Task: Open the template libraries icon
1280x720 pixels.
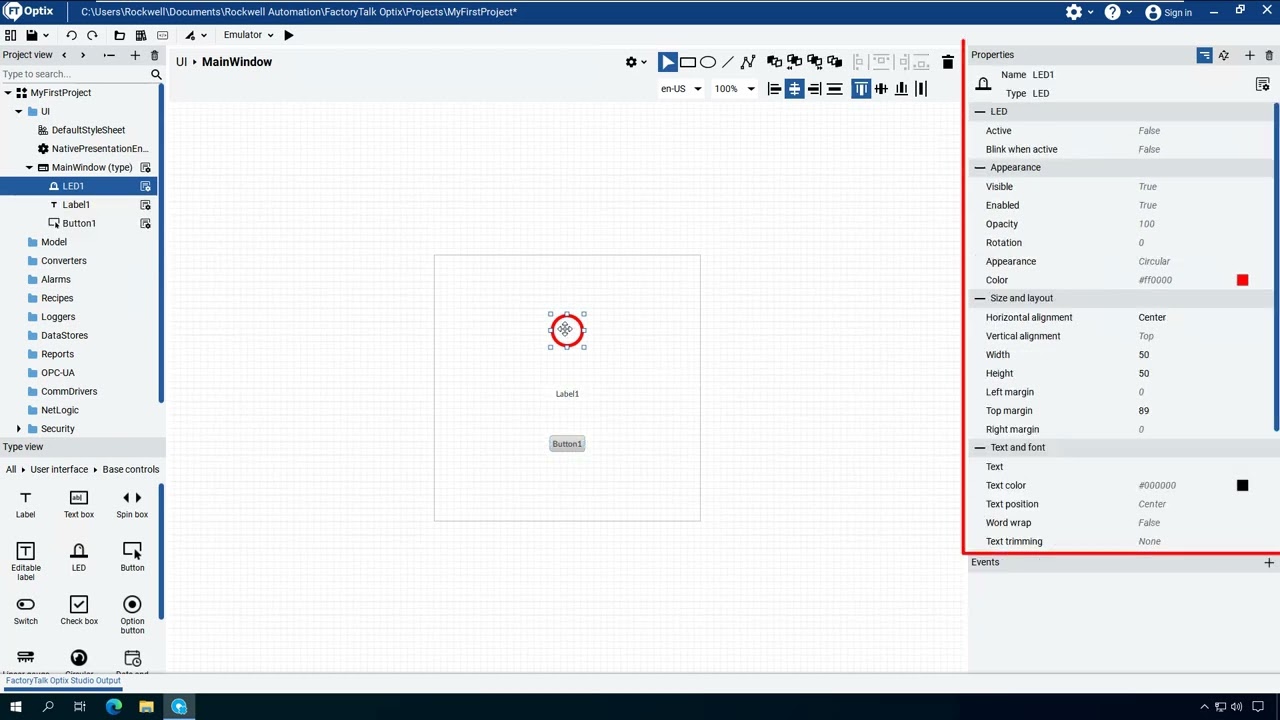Action: (x=141, y=35)
